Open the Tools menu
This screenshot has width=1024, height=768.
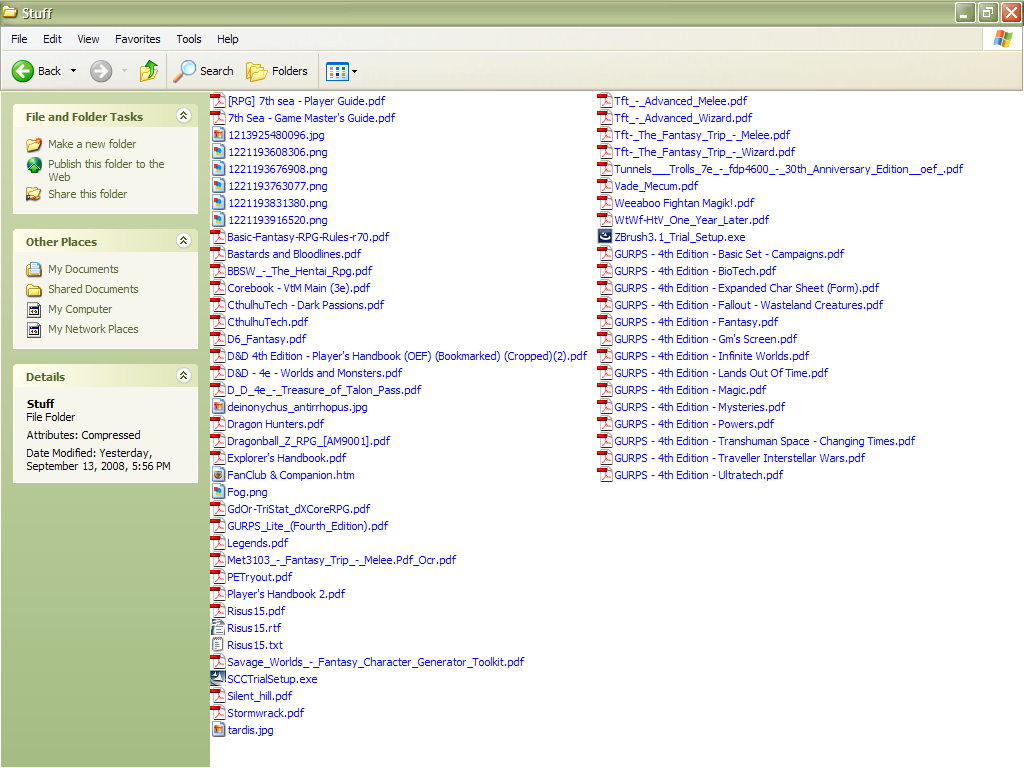pos(189,39)
